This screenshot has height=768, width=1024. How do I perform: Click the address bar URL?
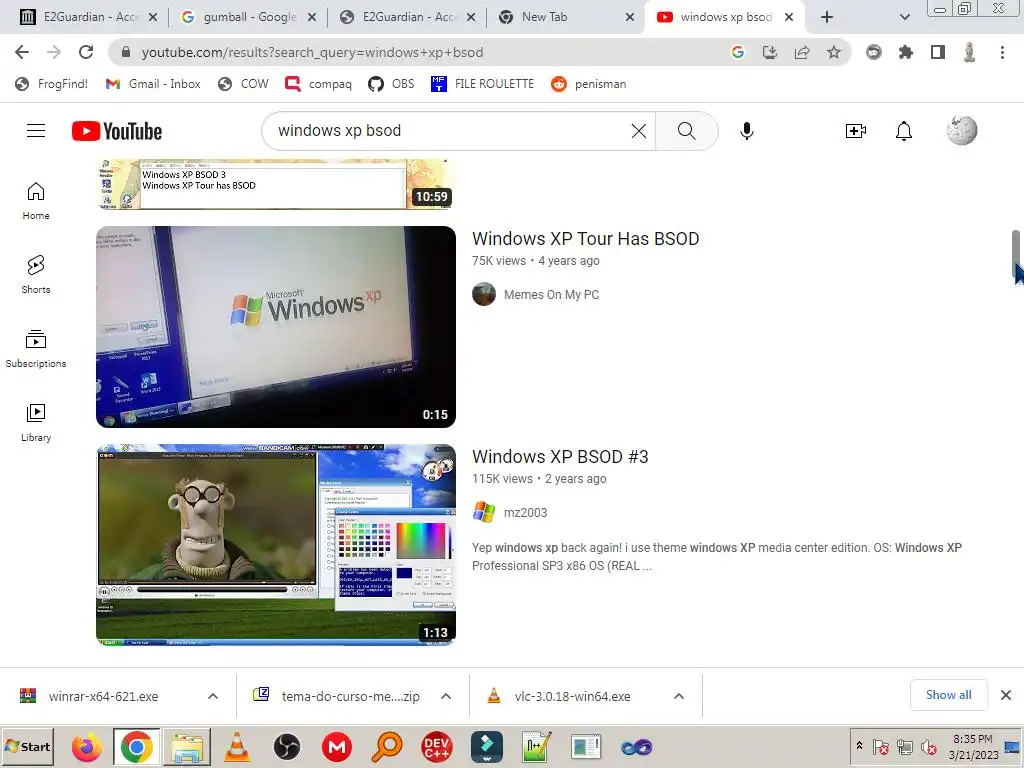coord(312,52)
